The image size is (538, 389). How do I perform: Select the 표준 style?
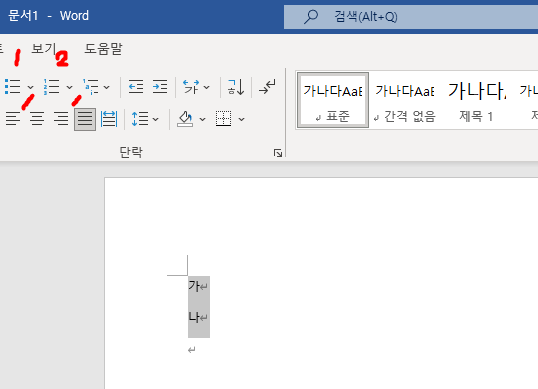(x=333, y=100)
